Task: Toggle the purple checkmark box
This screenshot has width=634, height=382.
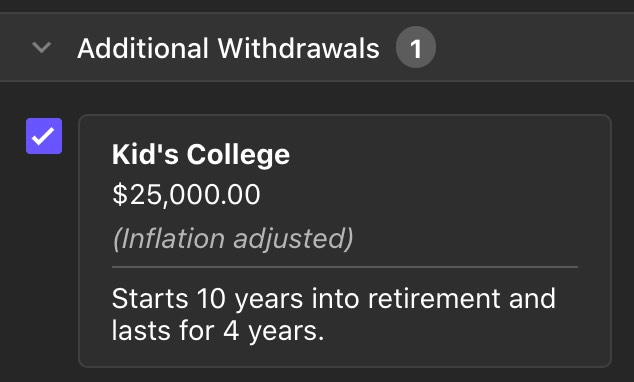Action: click(x=44, y=136)
